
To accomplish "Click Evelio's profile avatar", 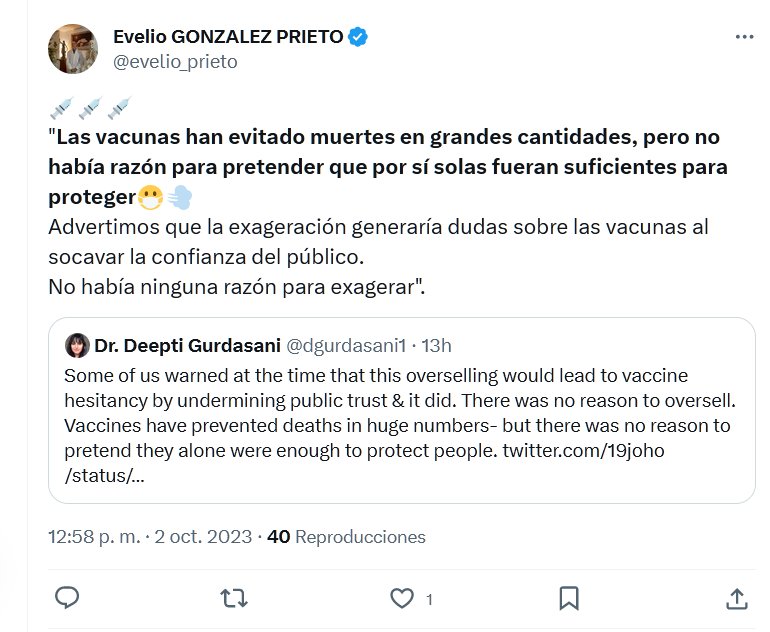I will [x=73, y=49].
